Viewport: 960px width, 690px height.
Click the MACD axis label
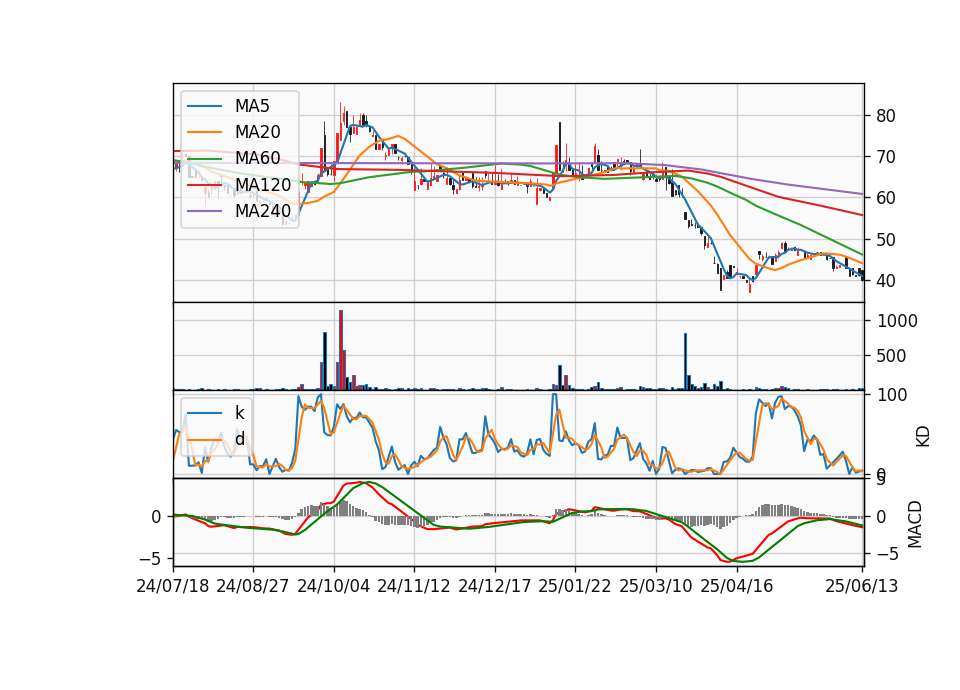[915, 524]
